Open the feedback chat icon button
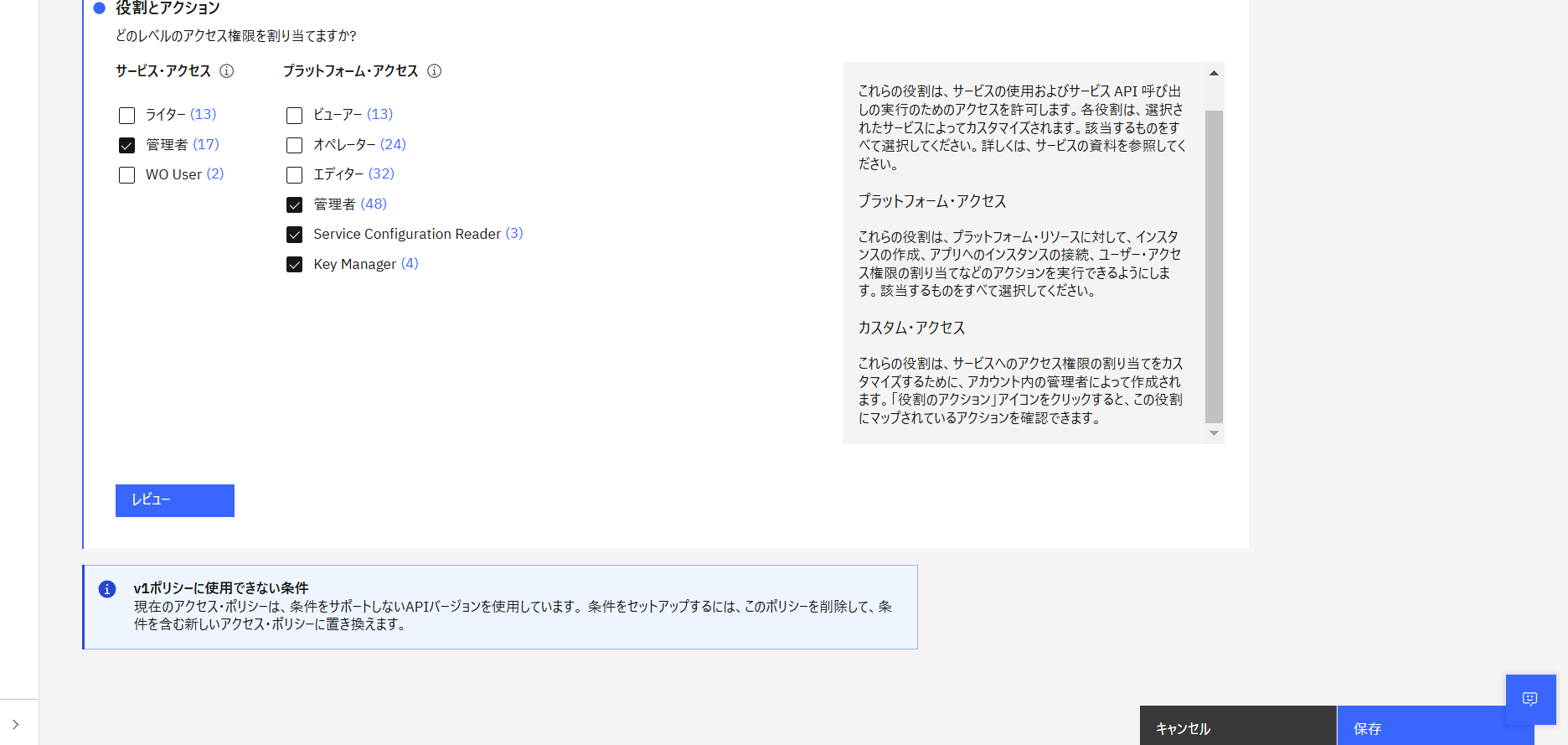Viewport: 1568px width, 745px height. click(1530, 699)
